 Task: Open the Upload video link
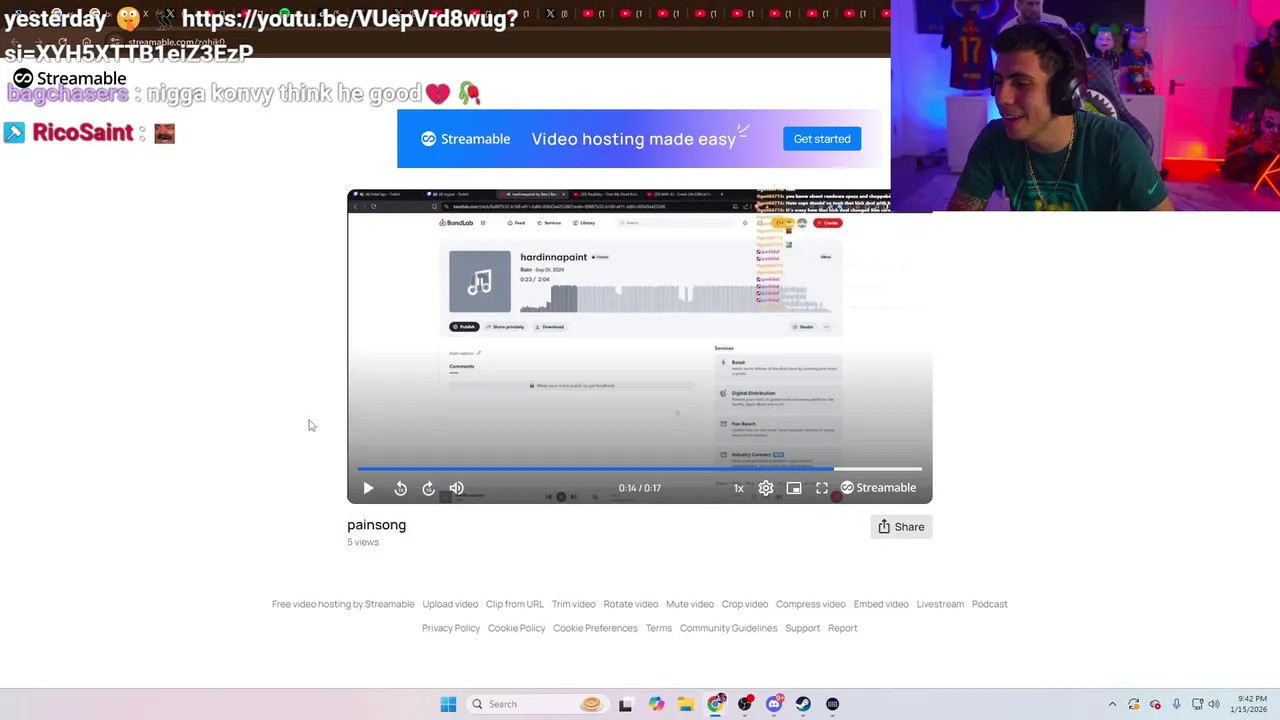point(450,604)
